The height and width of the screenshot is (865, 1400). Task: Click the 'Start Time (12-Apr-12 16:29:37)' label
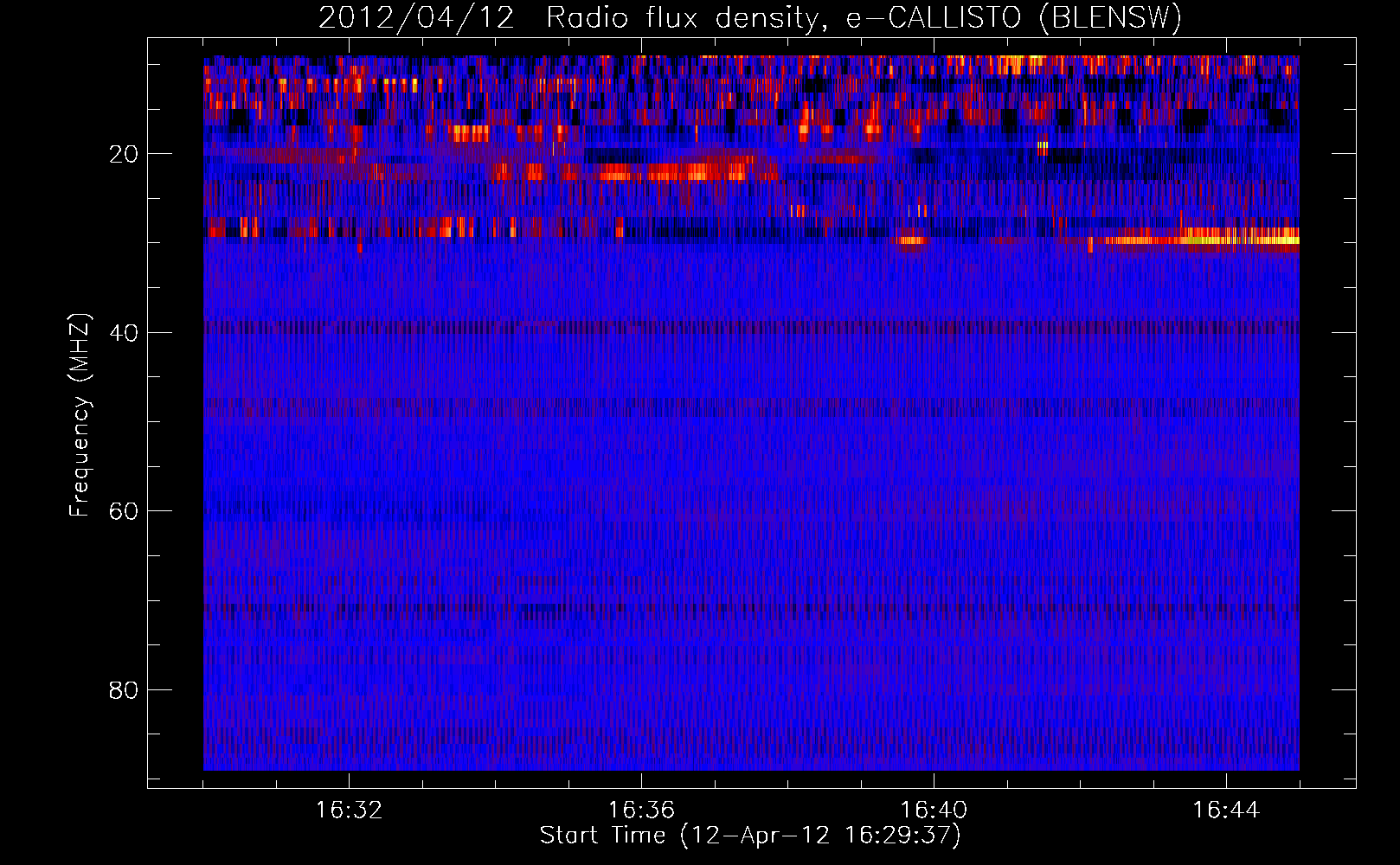click(750, 836)
